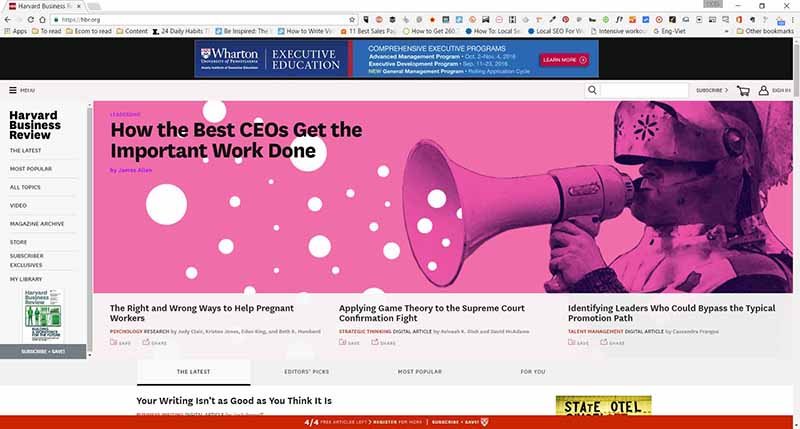Click the browser back arrow
This screenshot has width=800, height=429.
click(8, 19)
